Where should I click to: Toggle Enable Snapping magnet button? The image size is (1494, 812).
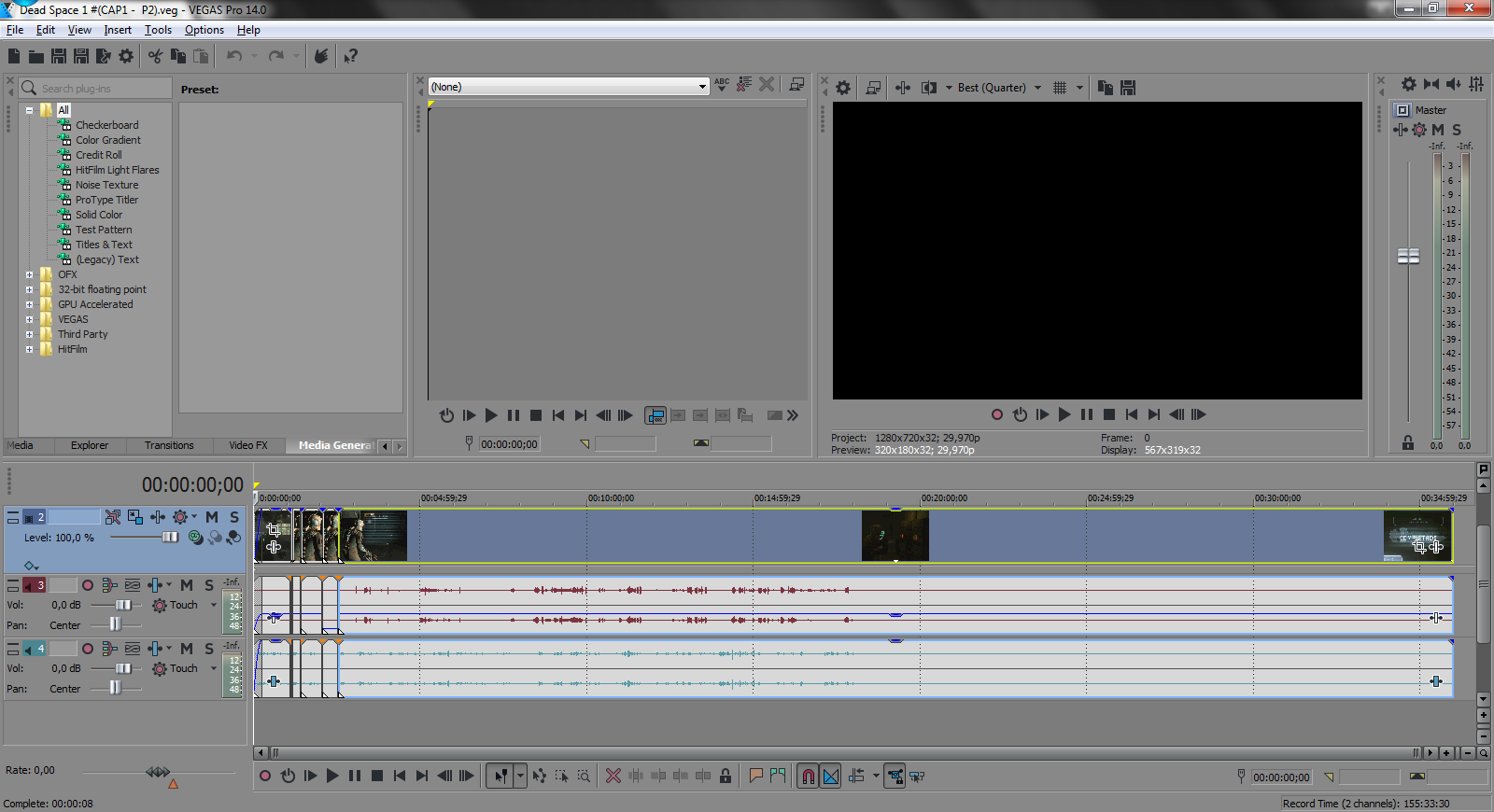pyautogui.click(x=809, y=776)
